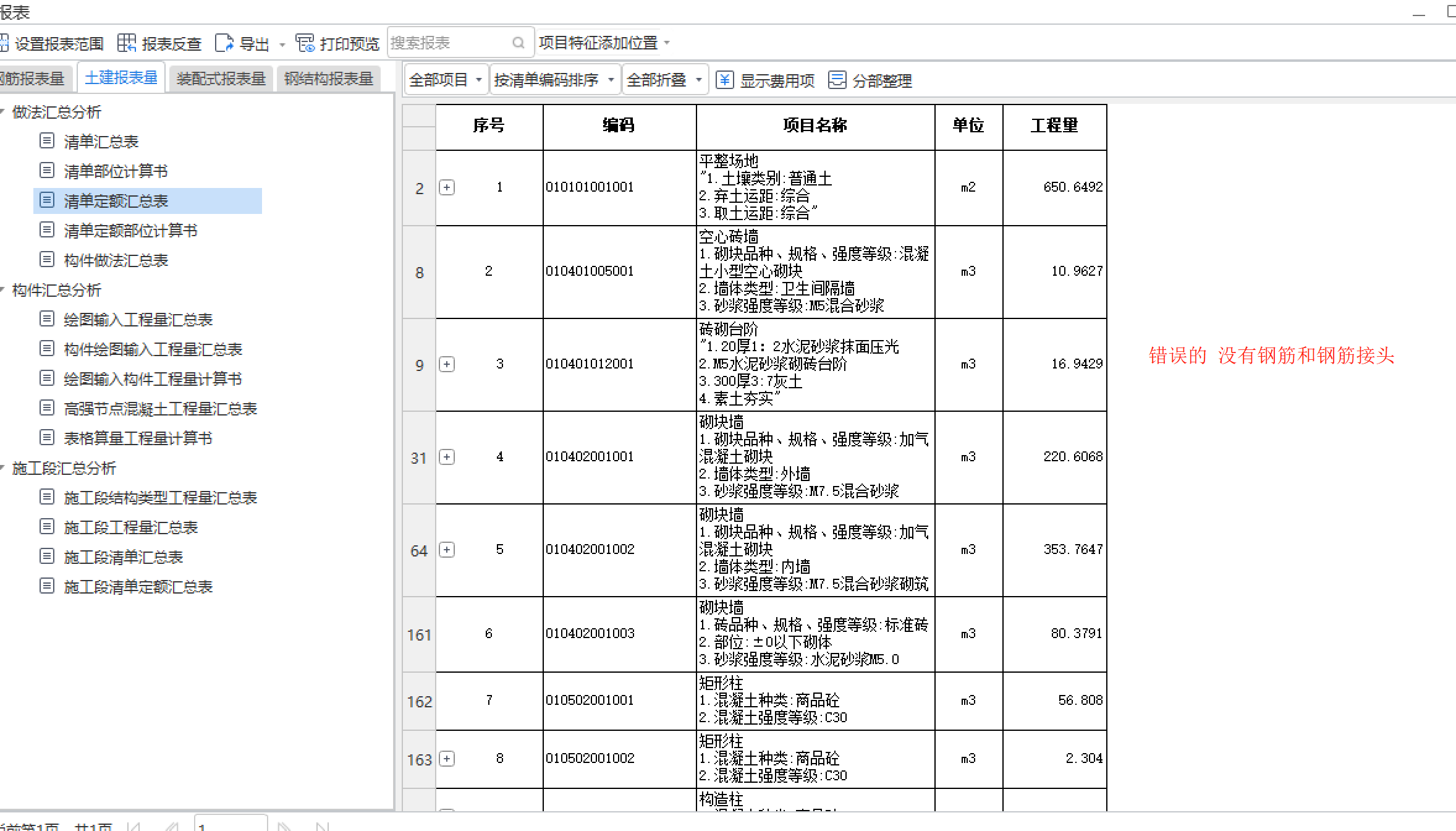The height and width of the screenshot is (831, 1456).
Task: Click the 打印预览 printer icon
Action: pos(305,43)
